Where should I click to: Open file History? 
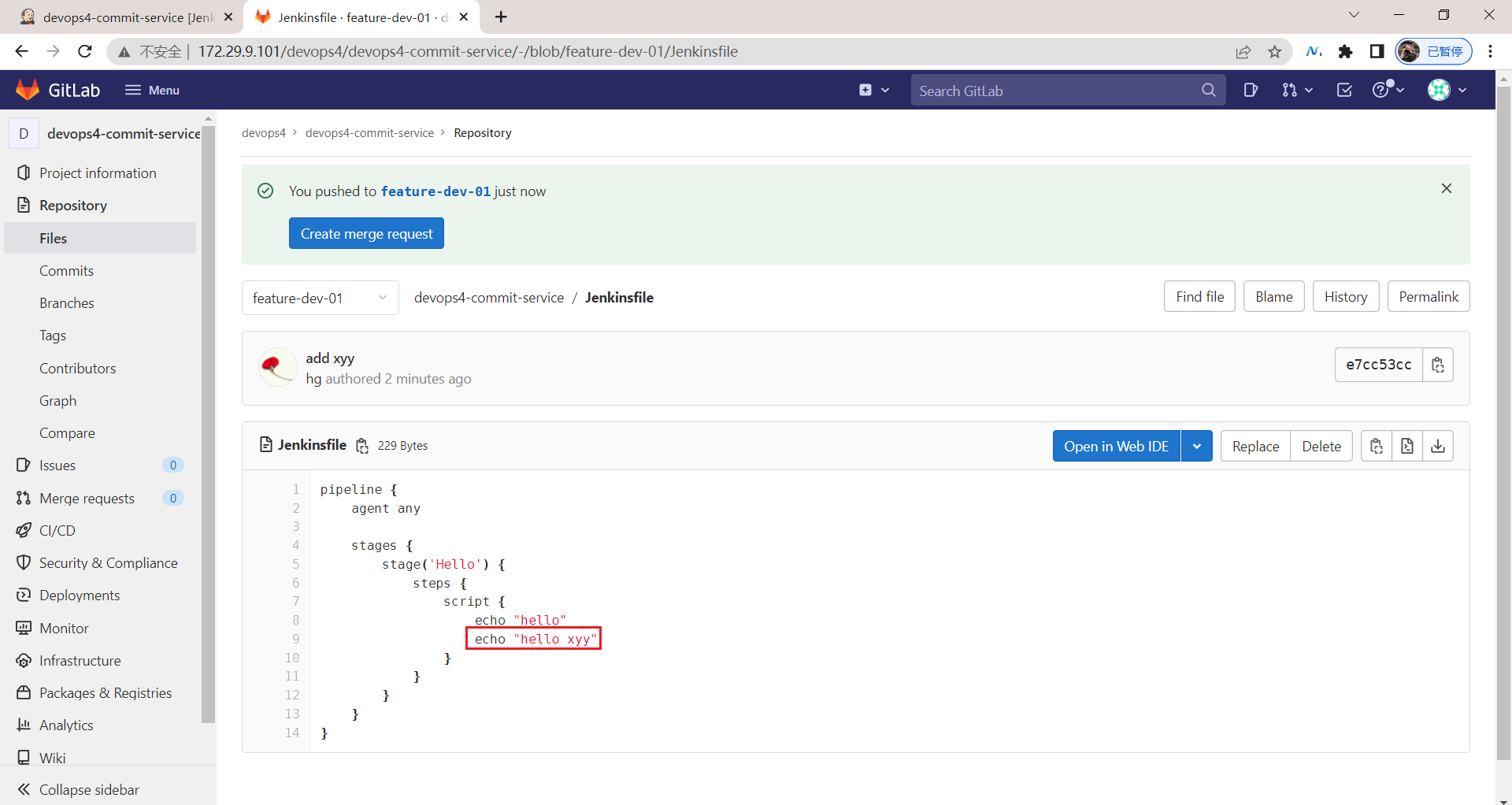click(x=1345, y=296)
